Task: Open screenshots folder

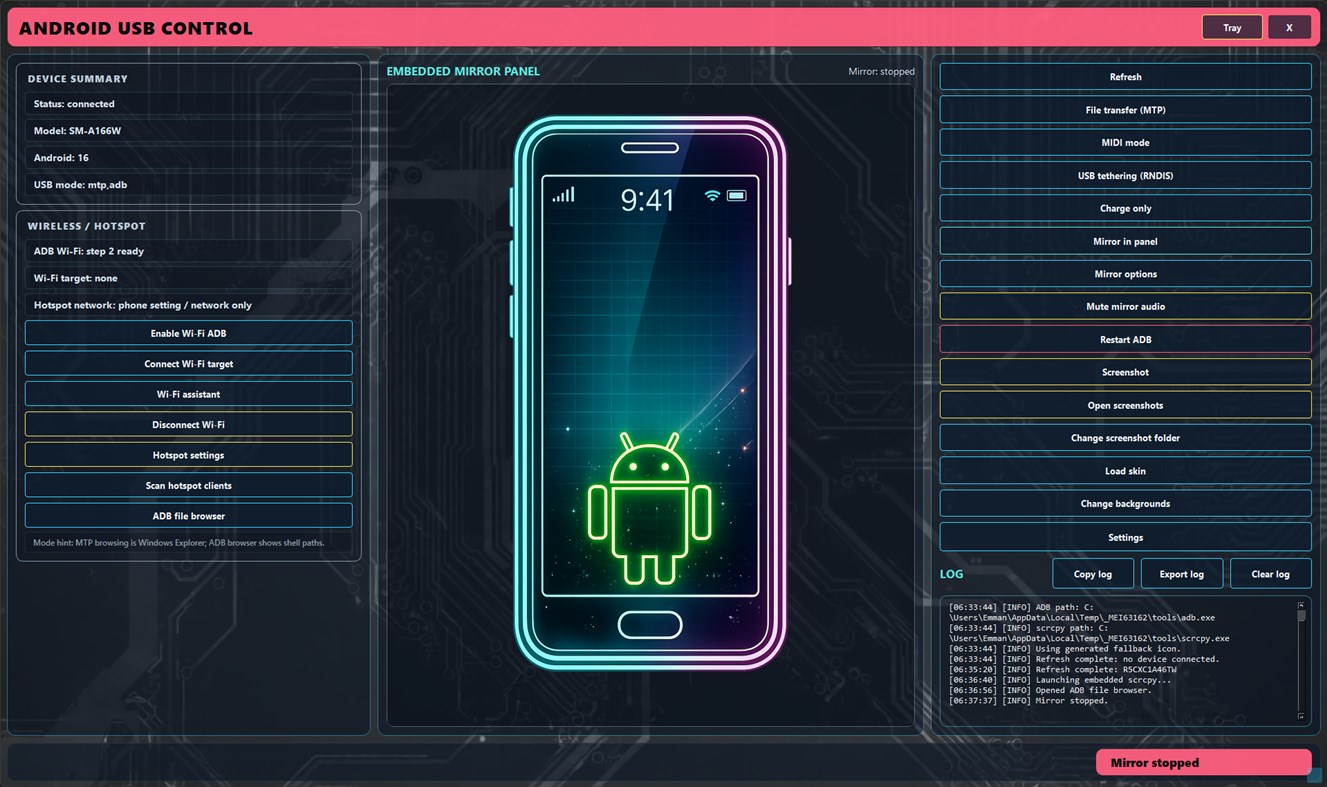Action: click(x=1125, y=405)
